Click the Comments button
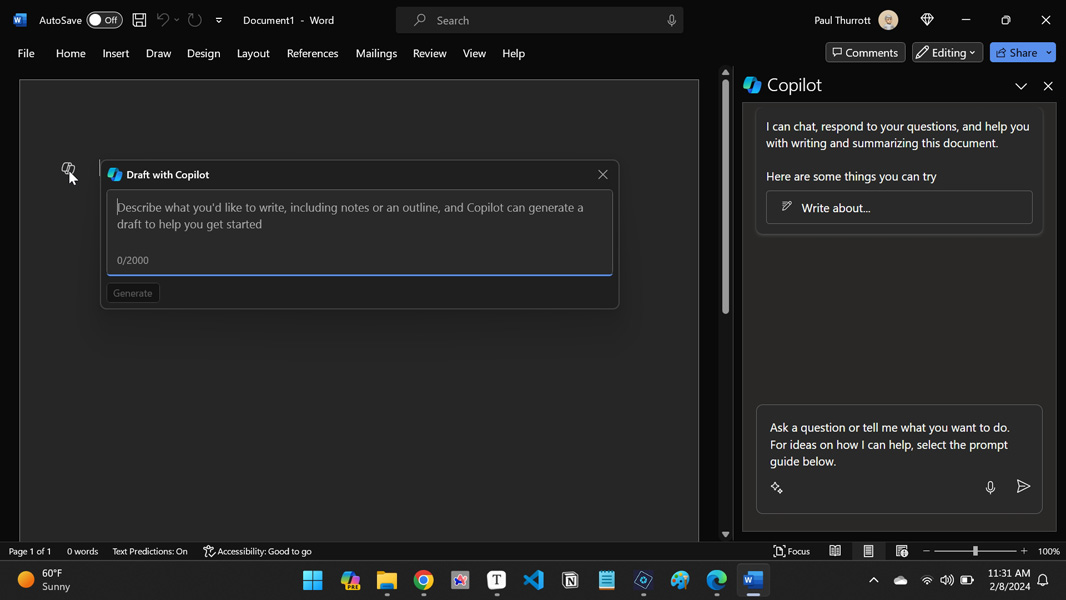 [865, 52]
